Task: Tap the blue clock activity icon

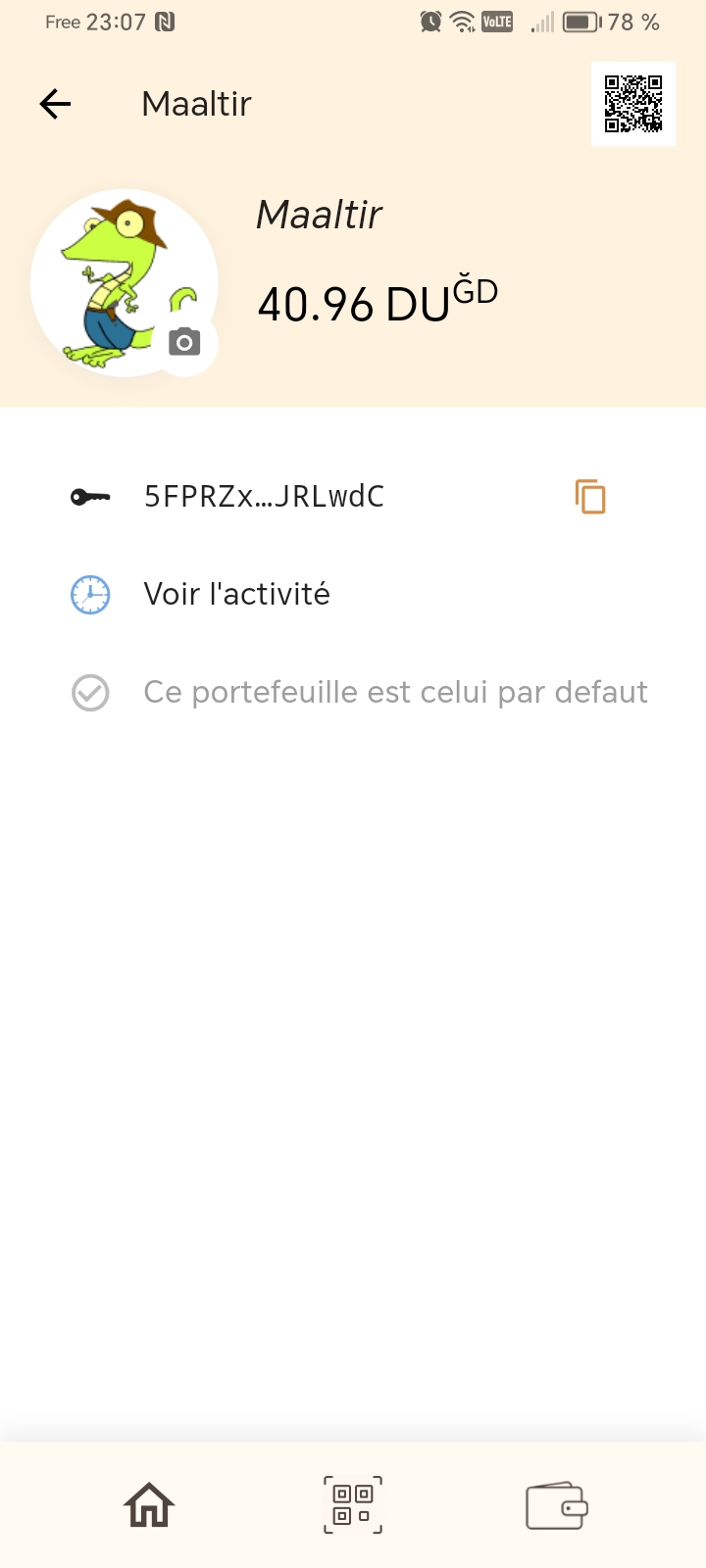Action: [x=90, y=595]
